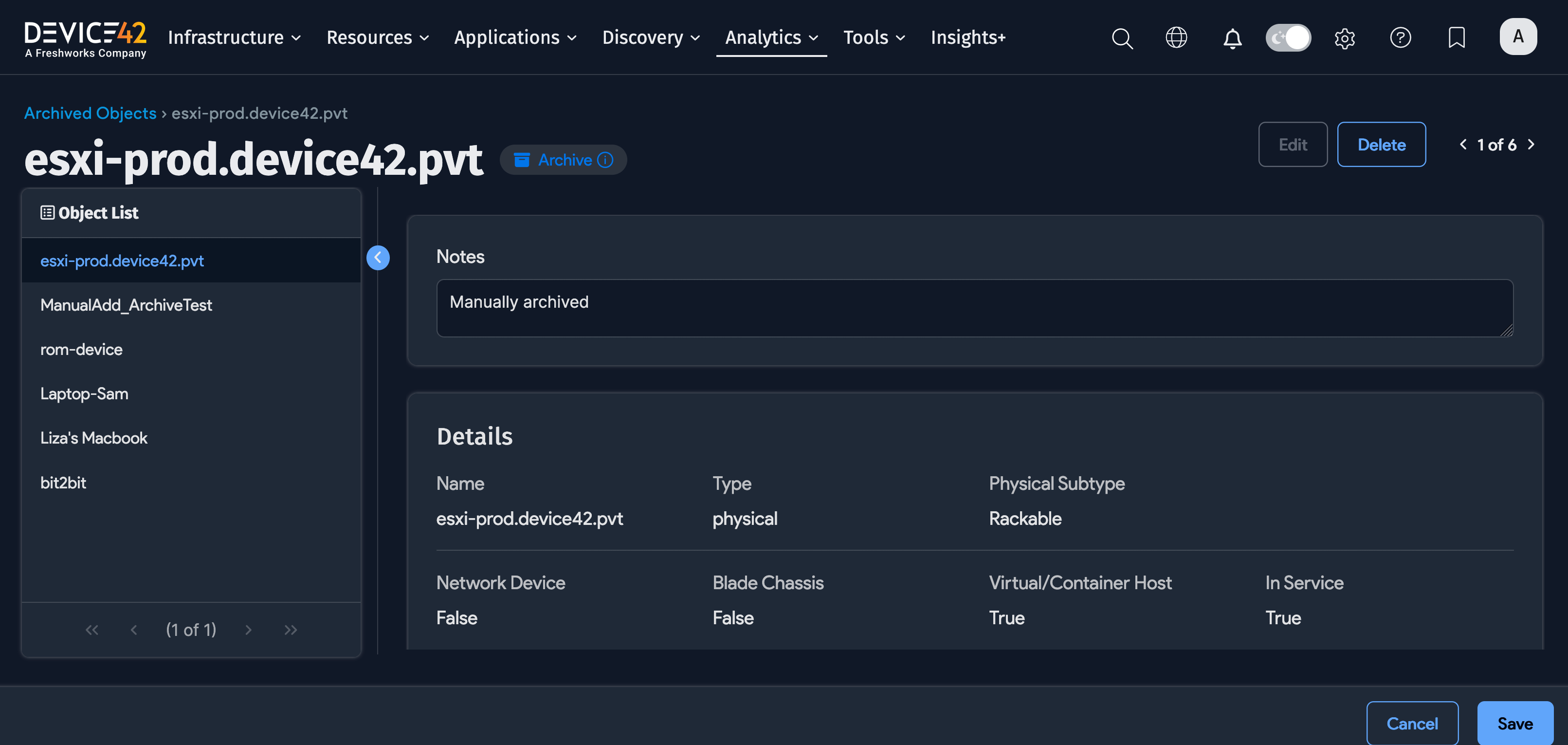
Task: Click the Delete button
Action: click(x=1381, y=144)
